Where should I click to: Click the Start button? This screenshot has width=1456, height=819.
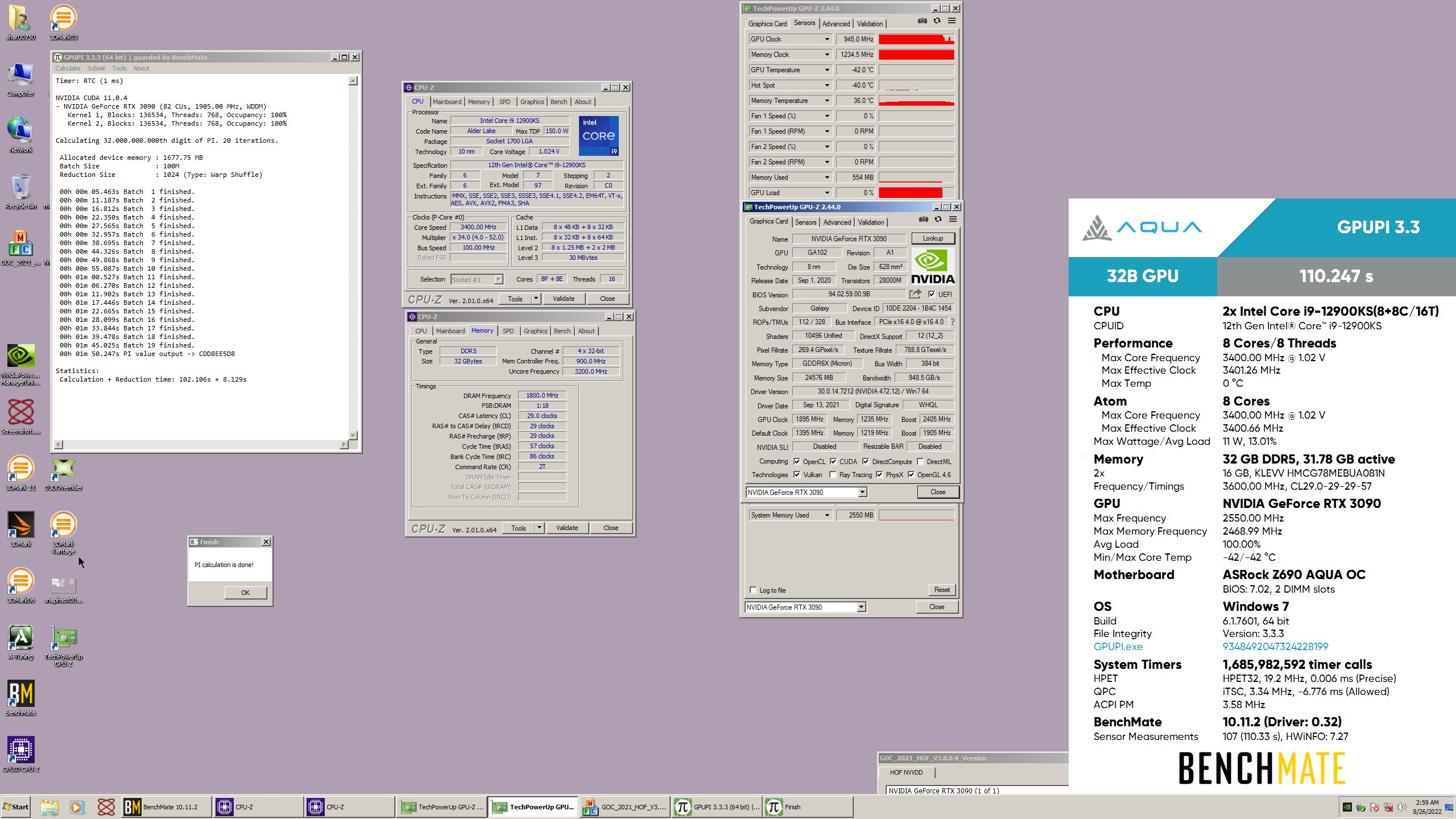click(x=16, y=807)
